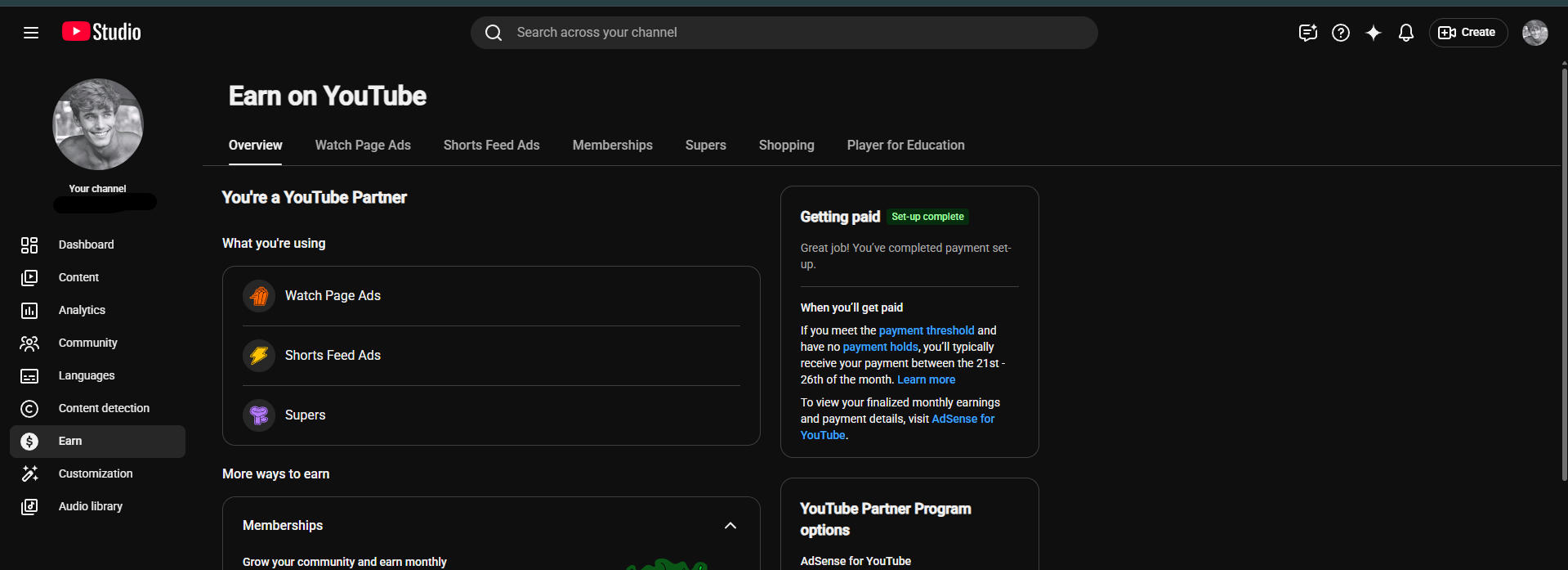Click the Earn dollar icon
The width and height of the screenshot is (1568, 570).
[x=29, y=441]
